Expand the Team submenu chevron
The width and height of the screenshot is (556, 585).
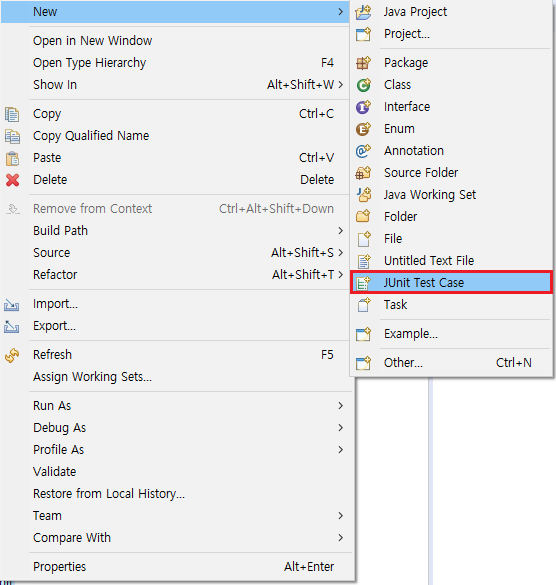[x=340, y=516]
